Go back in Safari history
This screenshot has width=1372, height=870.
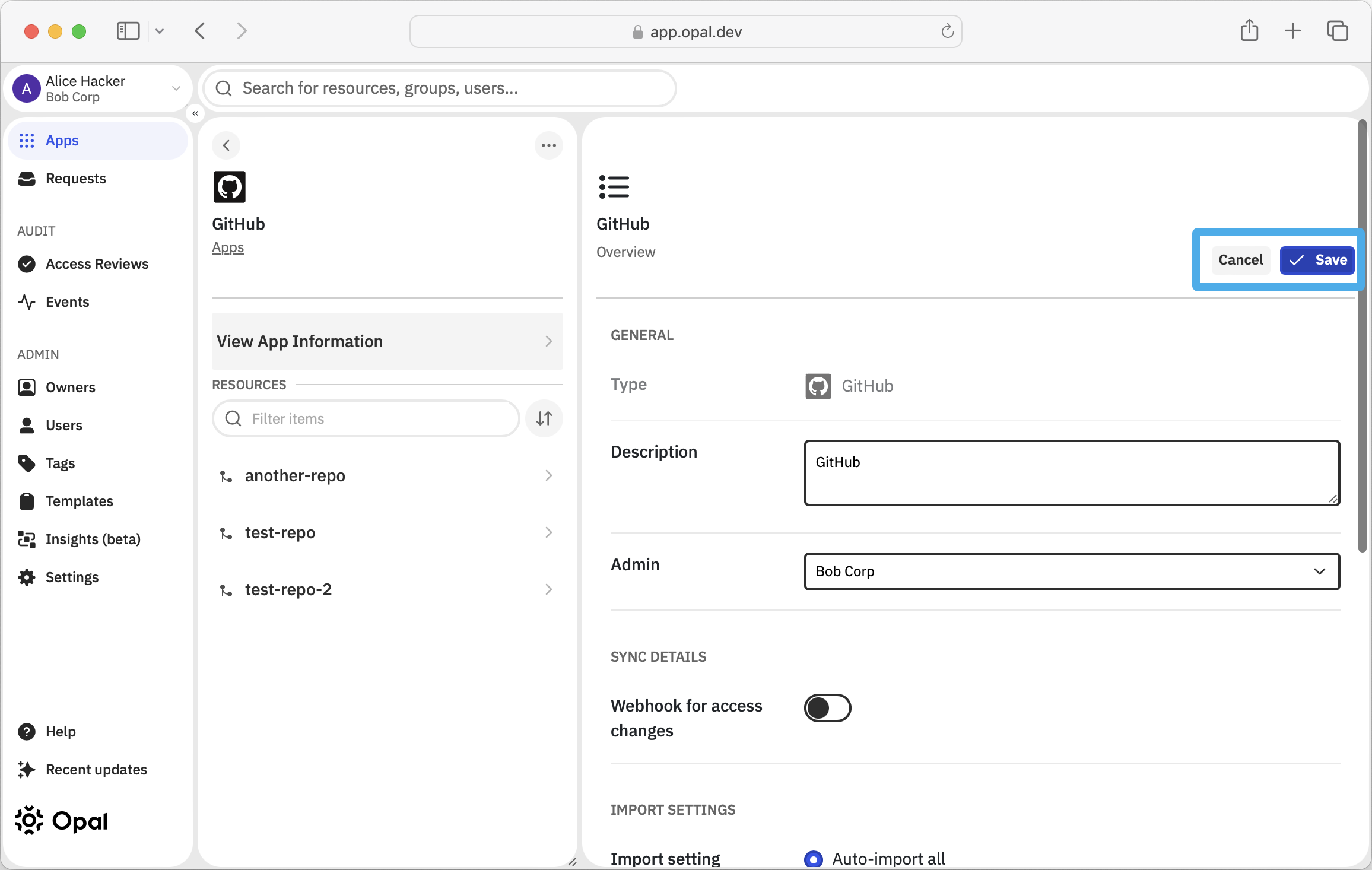click(x=200, y=31)
